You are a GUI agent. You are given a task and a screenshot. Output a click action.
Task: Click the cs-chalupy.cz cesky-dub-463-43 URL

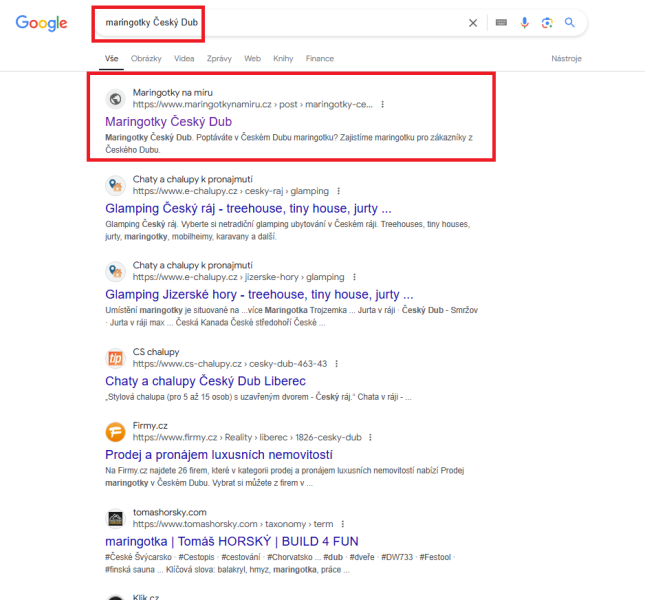230,364
